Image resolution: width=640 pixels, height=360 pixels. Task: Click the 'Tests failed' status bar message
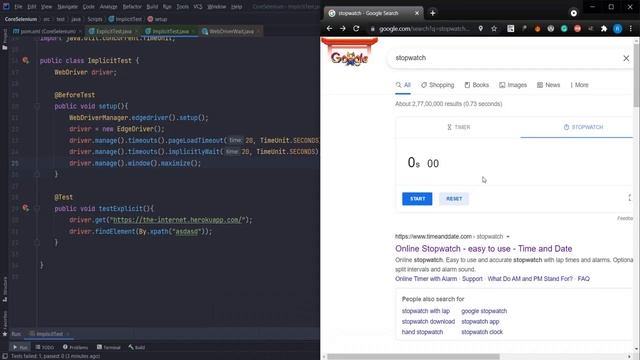tap(55, 356)
